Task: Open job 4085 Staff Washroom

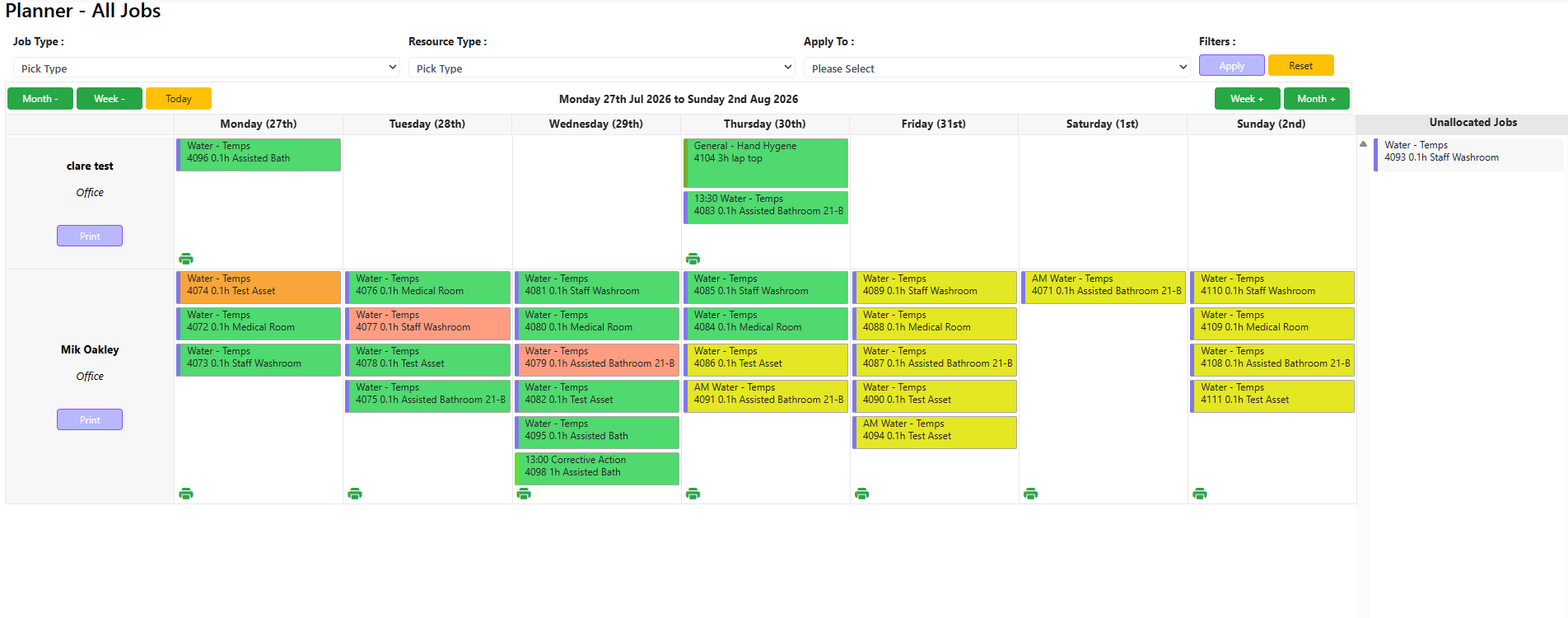Action: pyautogui.click(x=765, y=288)
